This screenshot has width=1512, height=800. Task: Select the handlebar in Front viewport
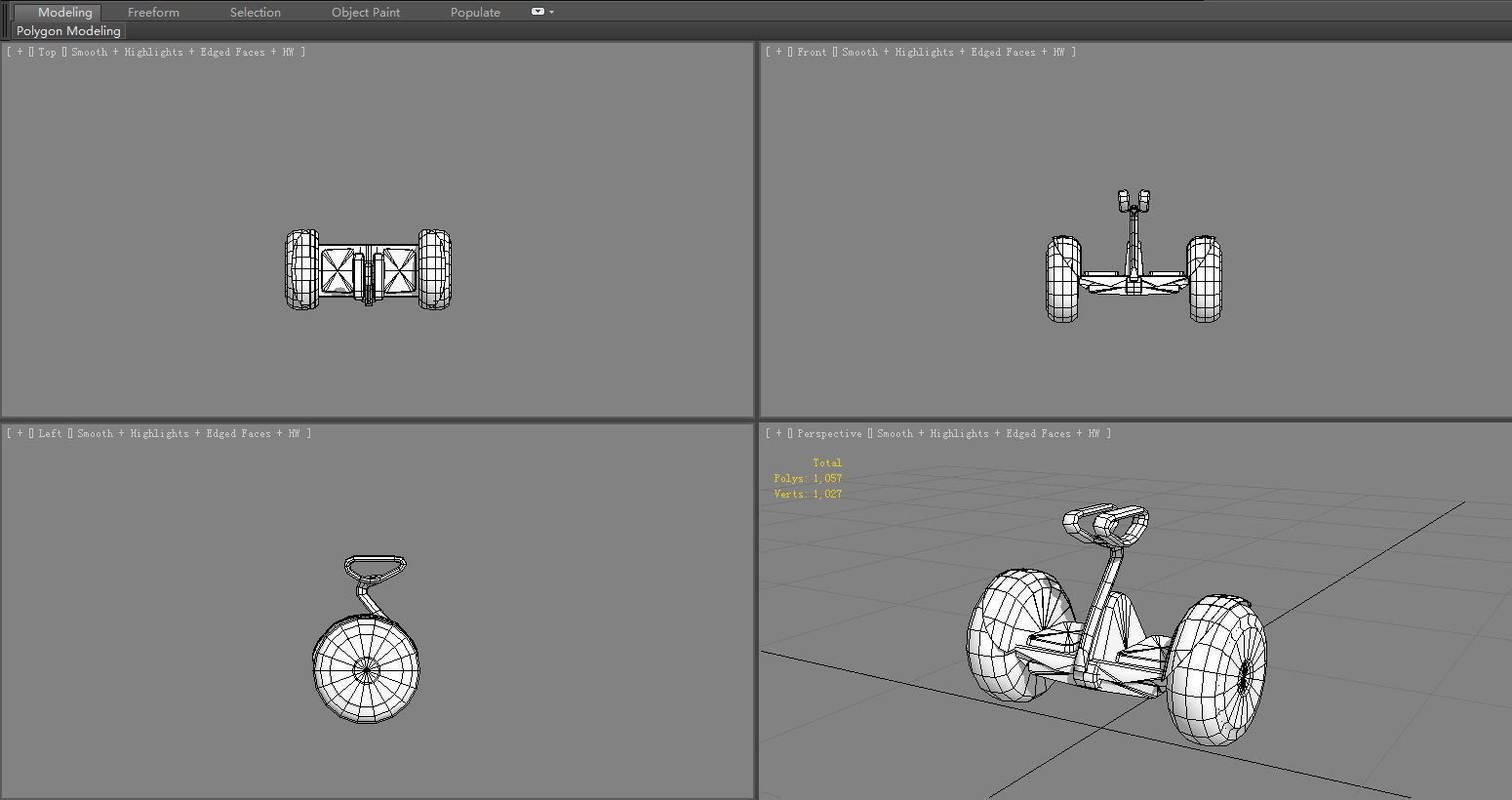coord(1133,201)
